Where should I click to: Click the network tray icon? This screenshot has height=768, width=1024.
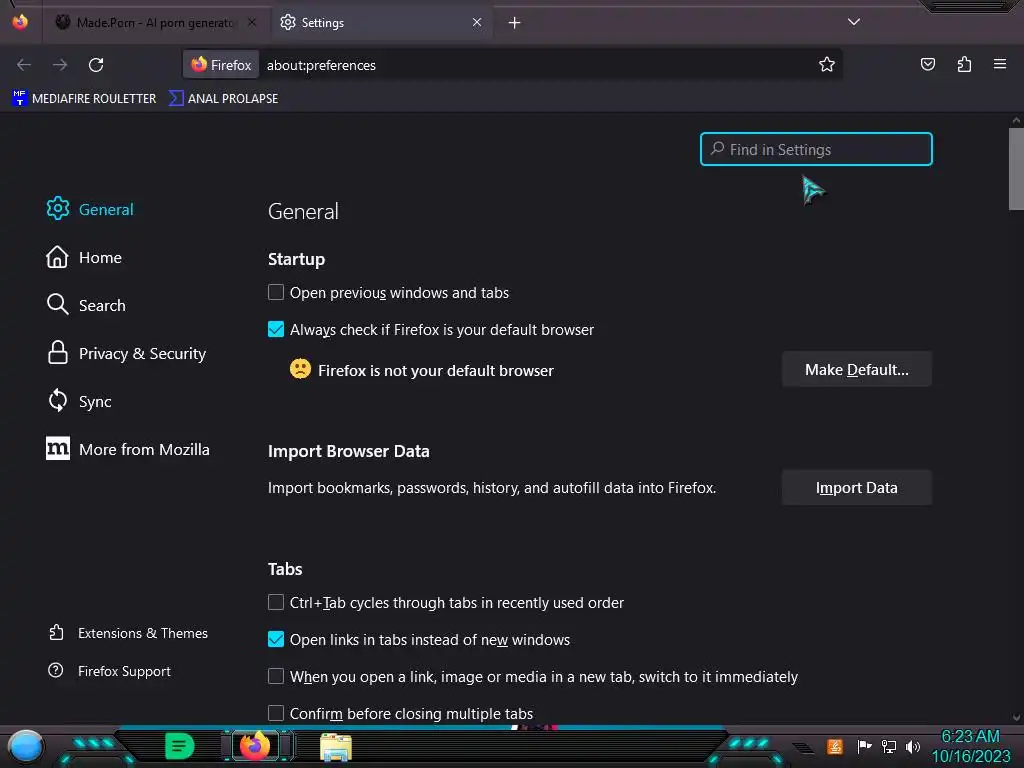888,746
